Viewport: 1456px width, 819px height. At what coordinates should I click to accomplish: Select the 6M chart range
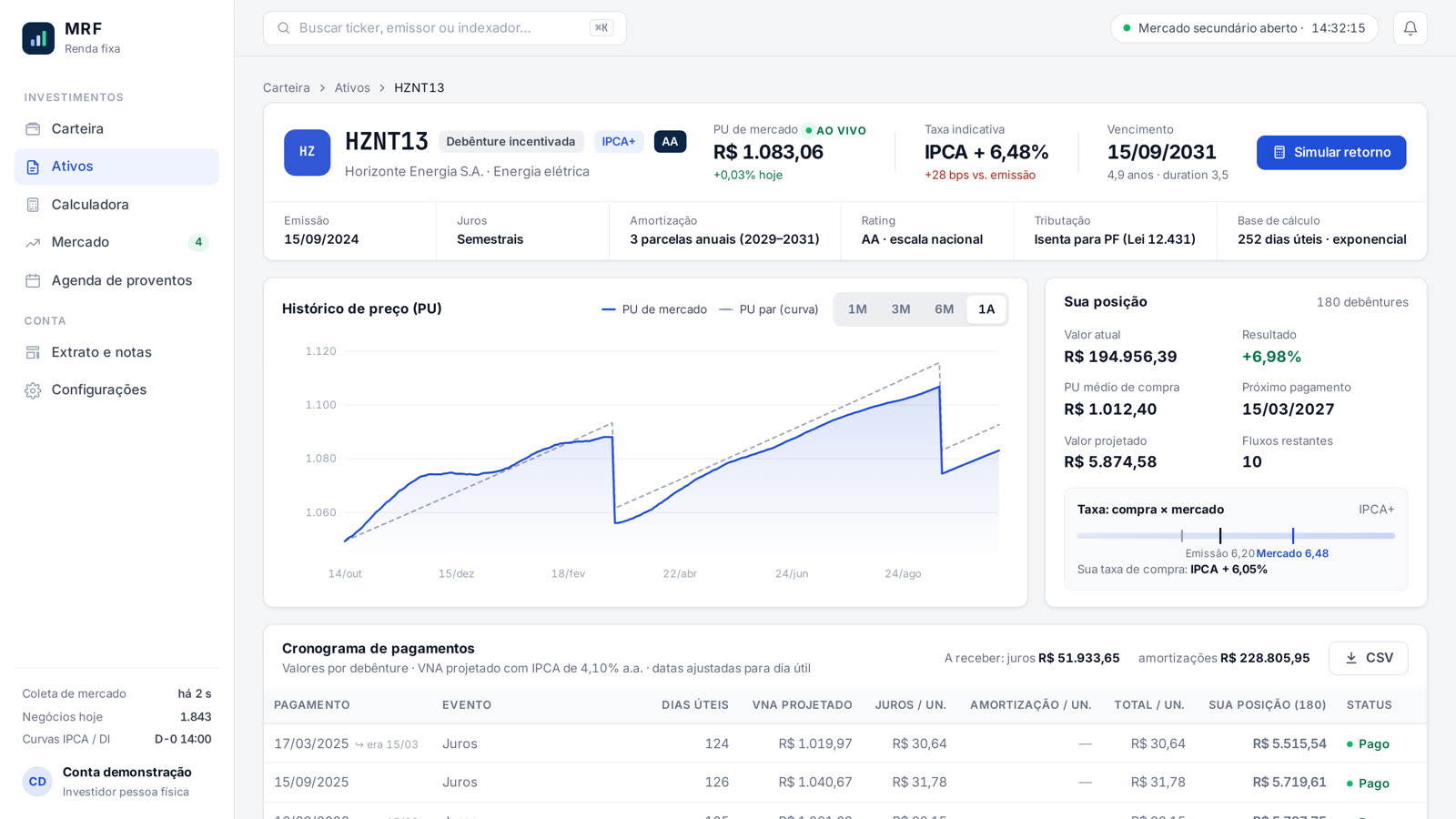click(x=945, y=309)
